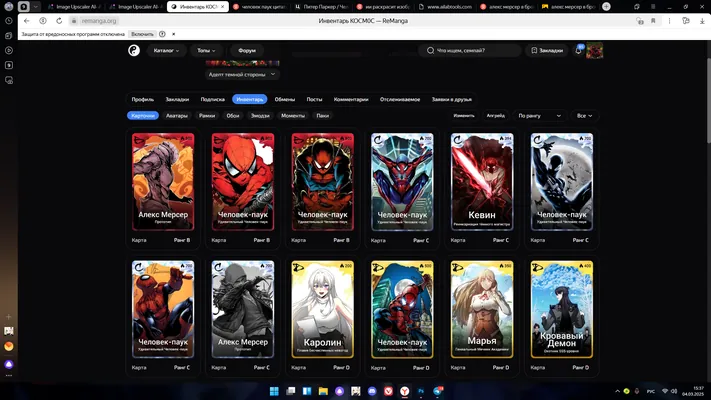The height and width of the screenshot is (400, 711).
Task: Open a new browser tab with plus
Action: coord(606,6)
